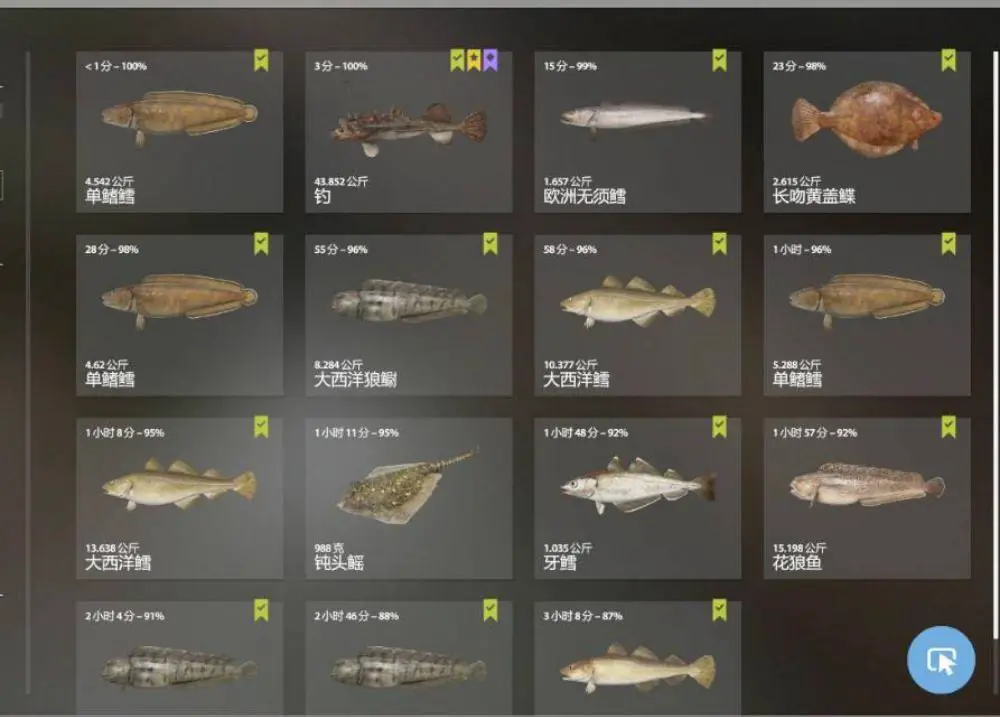Image resolution: width=1000 pixels, height=717 pixels.
Task: Click green checkmark badge on 花狼鱼 card
Action: coord(948,427)
